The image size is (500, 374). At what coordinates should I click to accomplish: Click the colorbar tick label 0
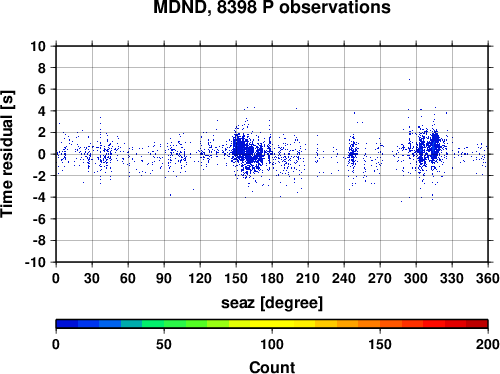point(56,344)
